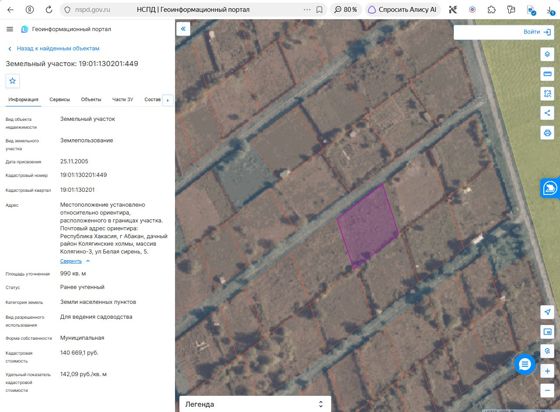Click the highlighted purple parcel on map
Screen dimensions: 560x412
coord(368,227)
